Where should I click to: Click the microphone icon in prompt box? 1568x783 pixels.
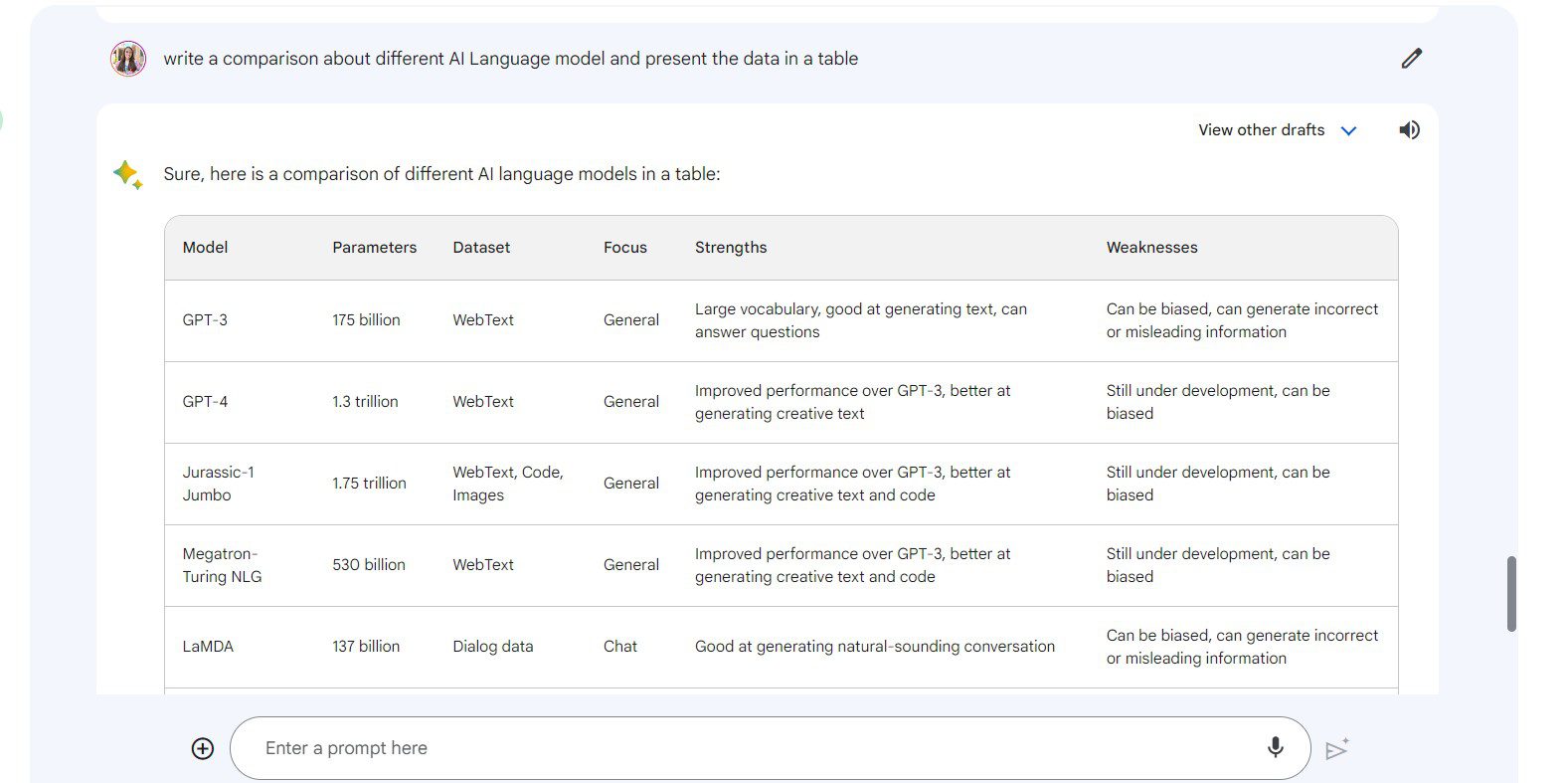click(x=1275, y=747)
